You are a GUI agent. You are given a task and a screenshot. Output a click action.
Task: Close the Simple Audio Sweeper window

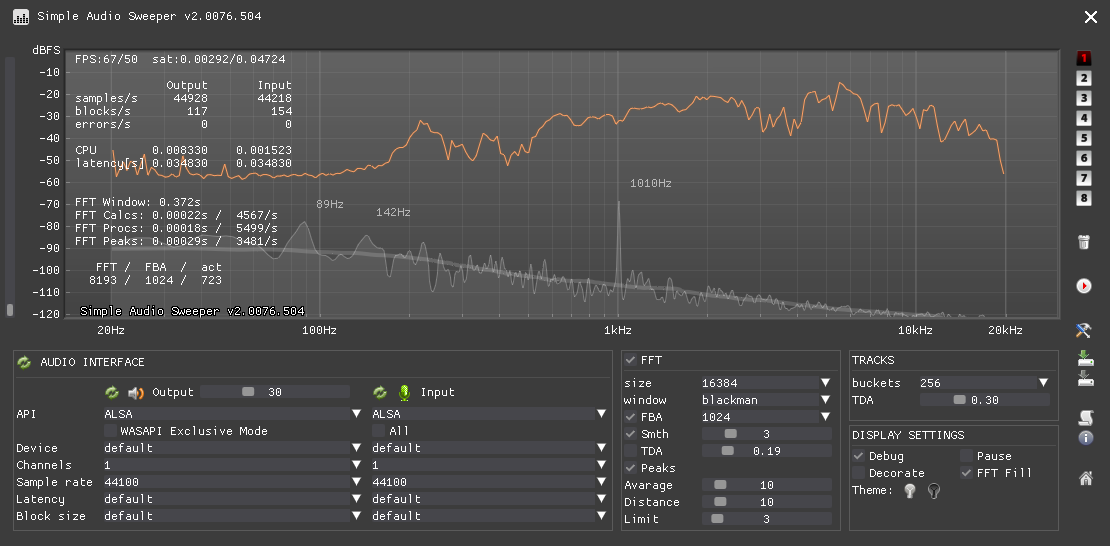click(1090, 17)
